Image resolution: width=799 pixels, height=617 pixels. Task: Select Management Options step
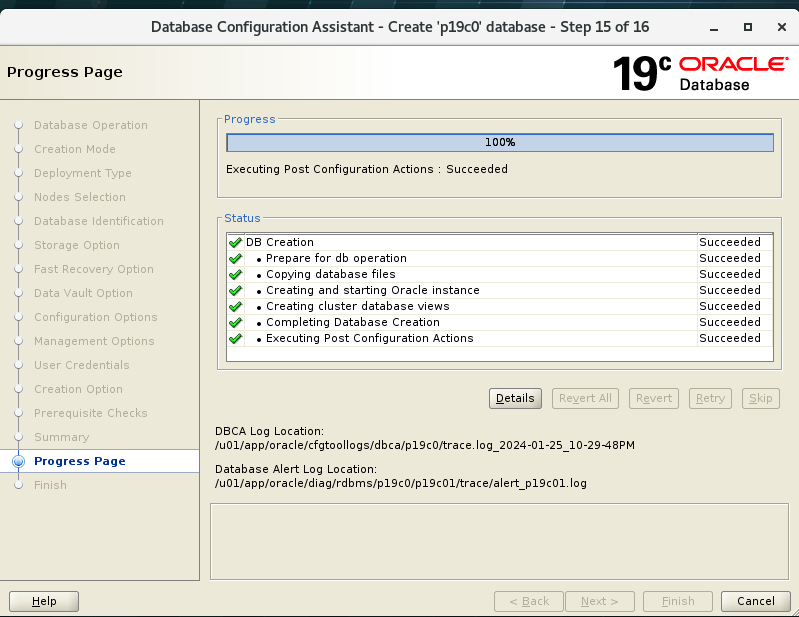point(94,341)
